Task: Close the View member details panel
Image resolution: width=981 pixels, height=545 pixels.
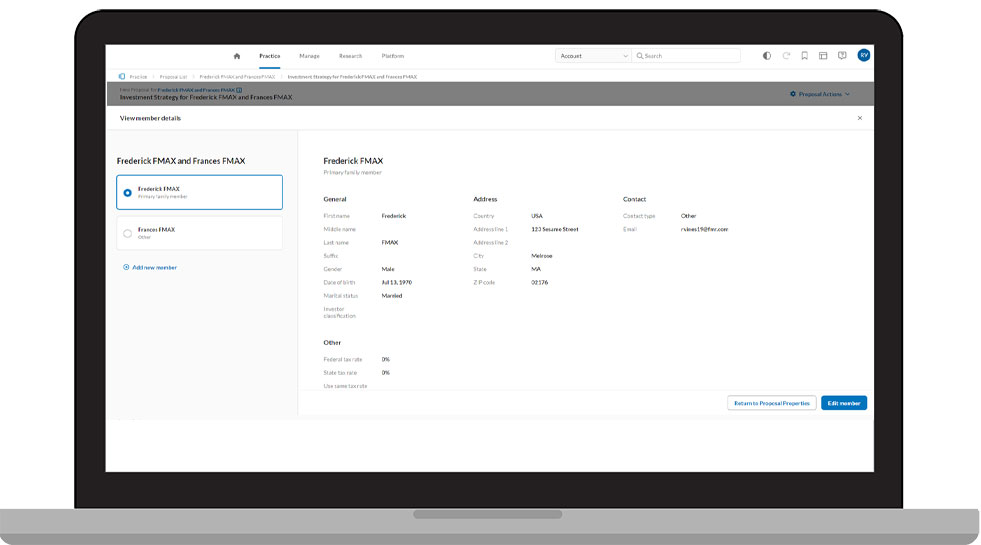Action: (x=859, y=118)
